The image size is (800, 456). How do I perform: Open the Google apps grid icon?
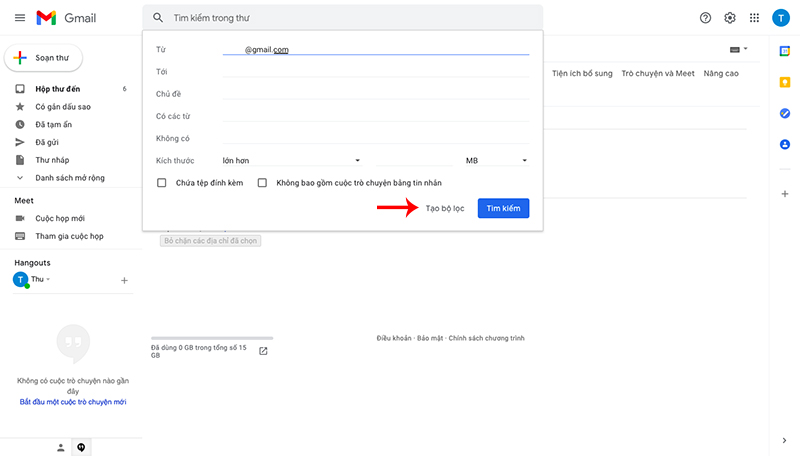tap(754, 18)
